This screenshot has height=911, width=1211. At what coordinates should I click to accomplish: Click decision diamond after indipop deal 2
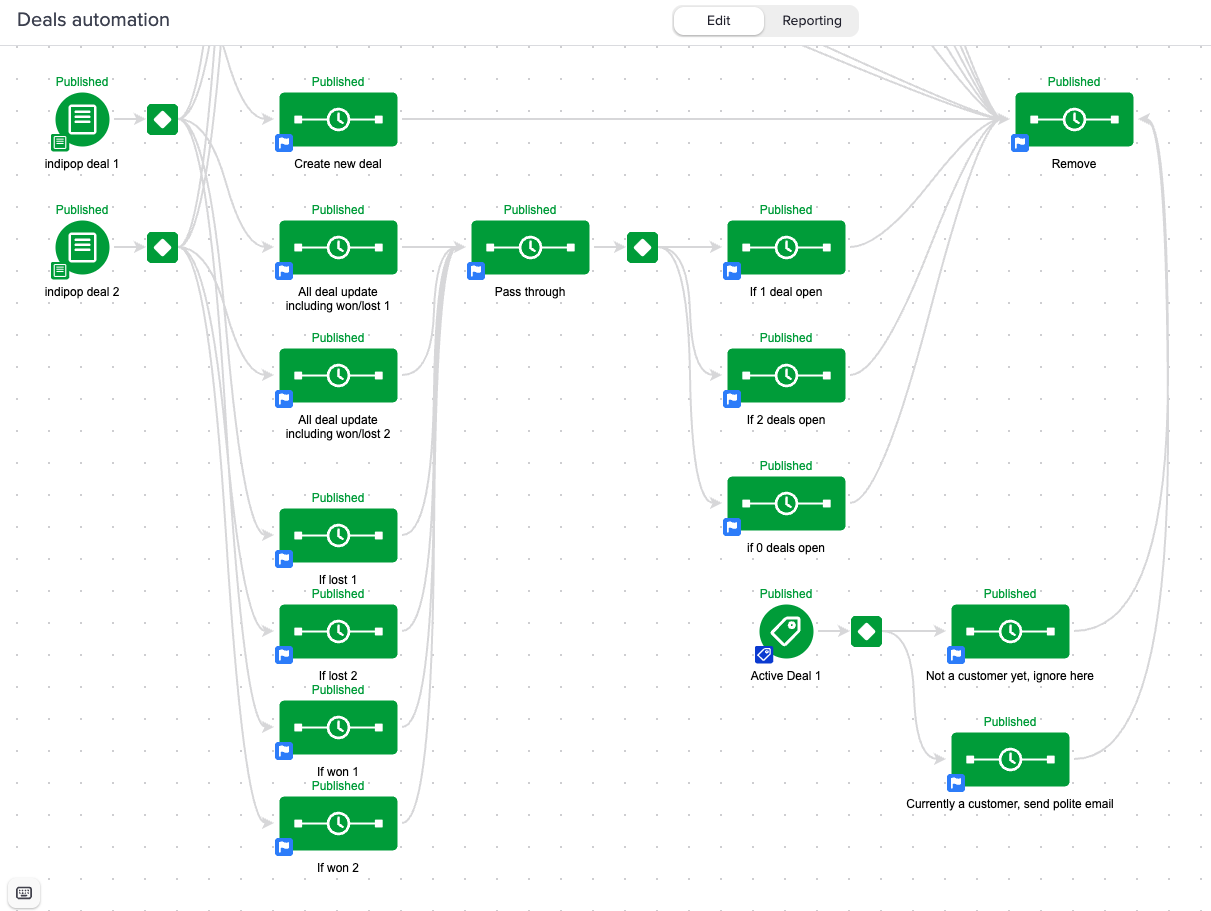tap(162, 248)
